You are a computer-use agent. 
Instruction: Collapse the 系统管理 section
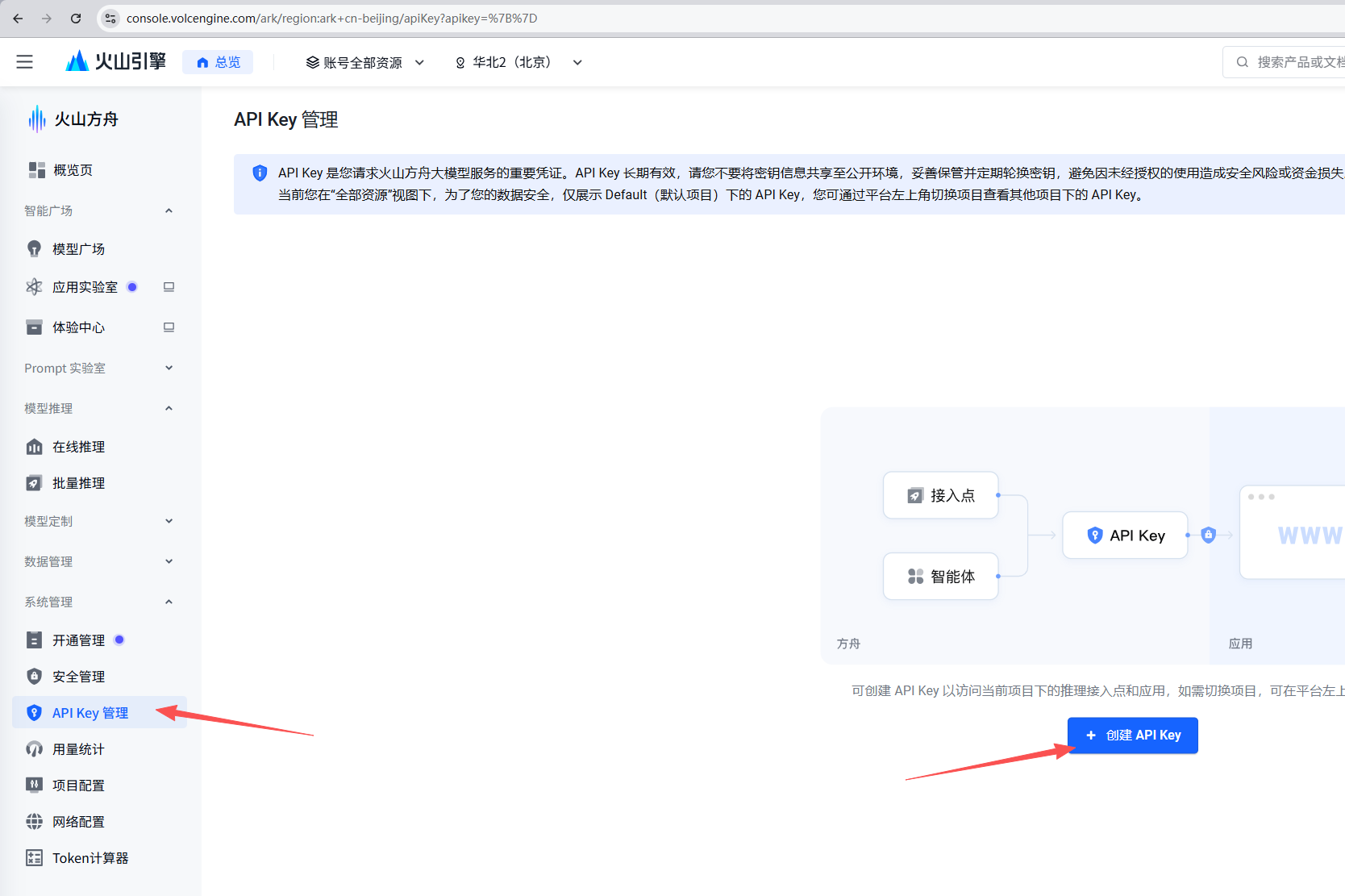click(x=169, y=602)
